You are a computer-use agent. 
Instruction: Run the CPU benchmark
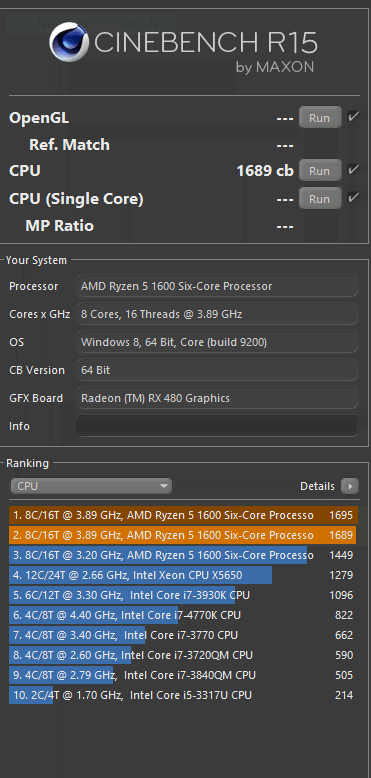click(320, 170)
